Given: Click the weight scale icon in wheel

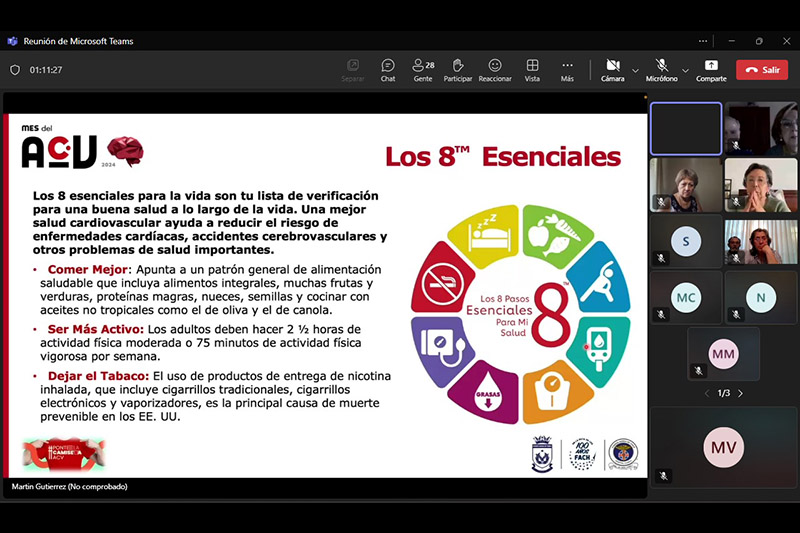Looking at the screenshot, I should coord(555,393).
